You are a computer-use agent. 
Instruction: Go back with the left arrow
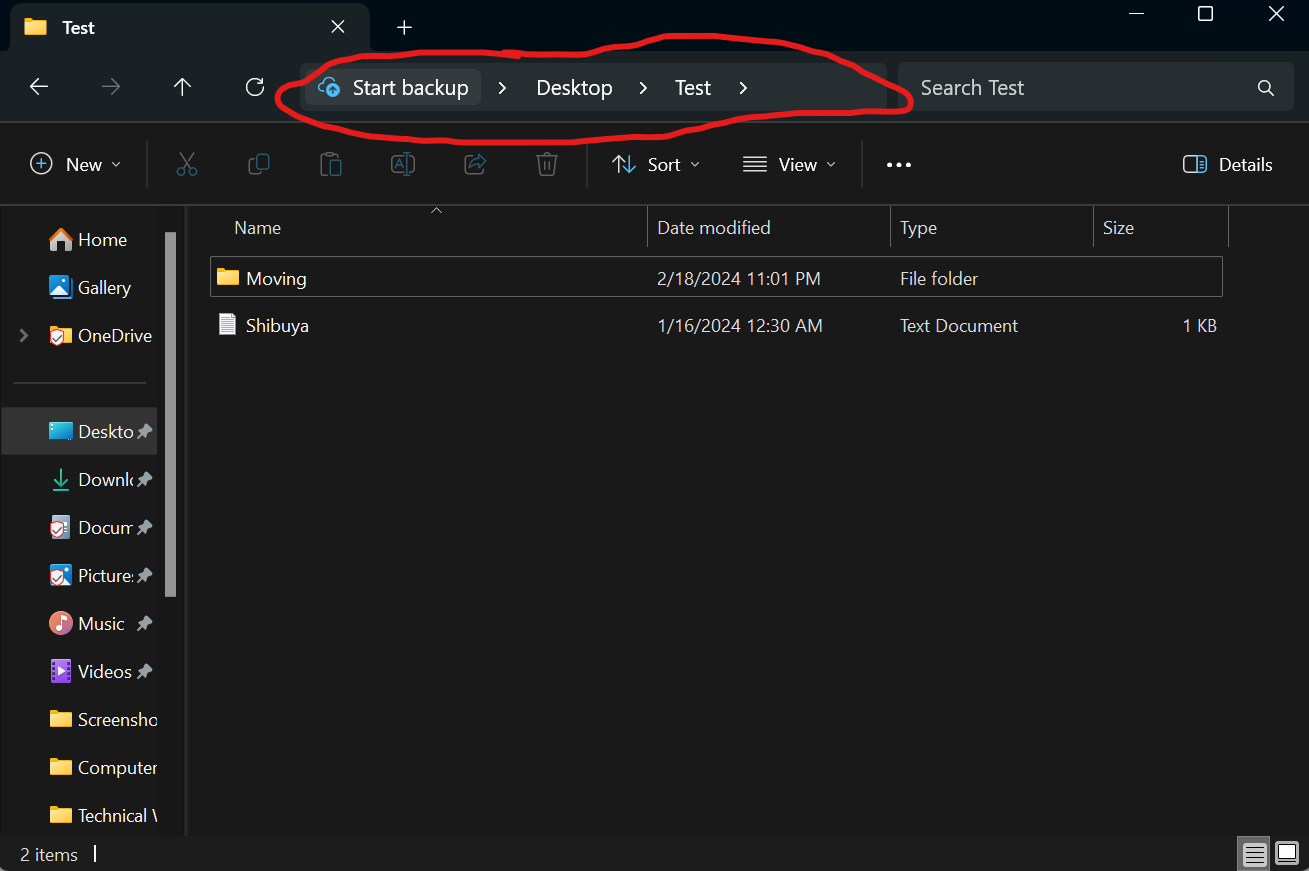tap(39, 87)
